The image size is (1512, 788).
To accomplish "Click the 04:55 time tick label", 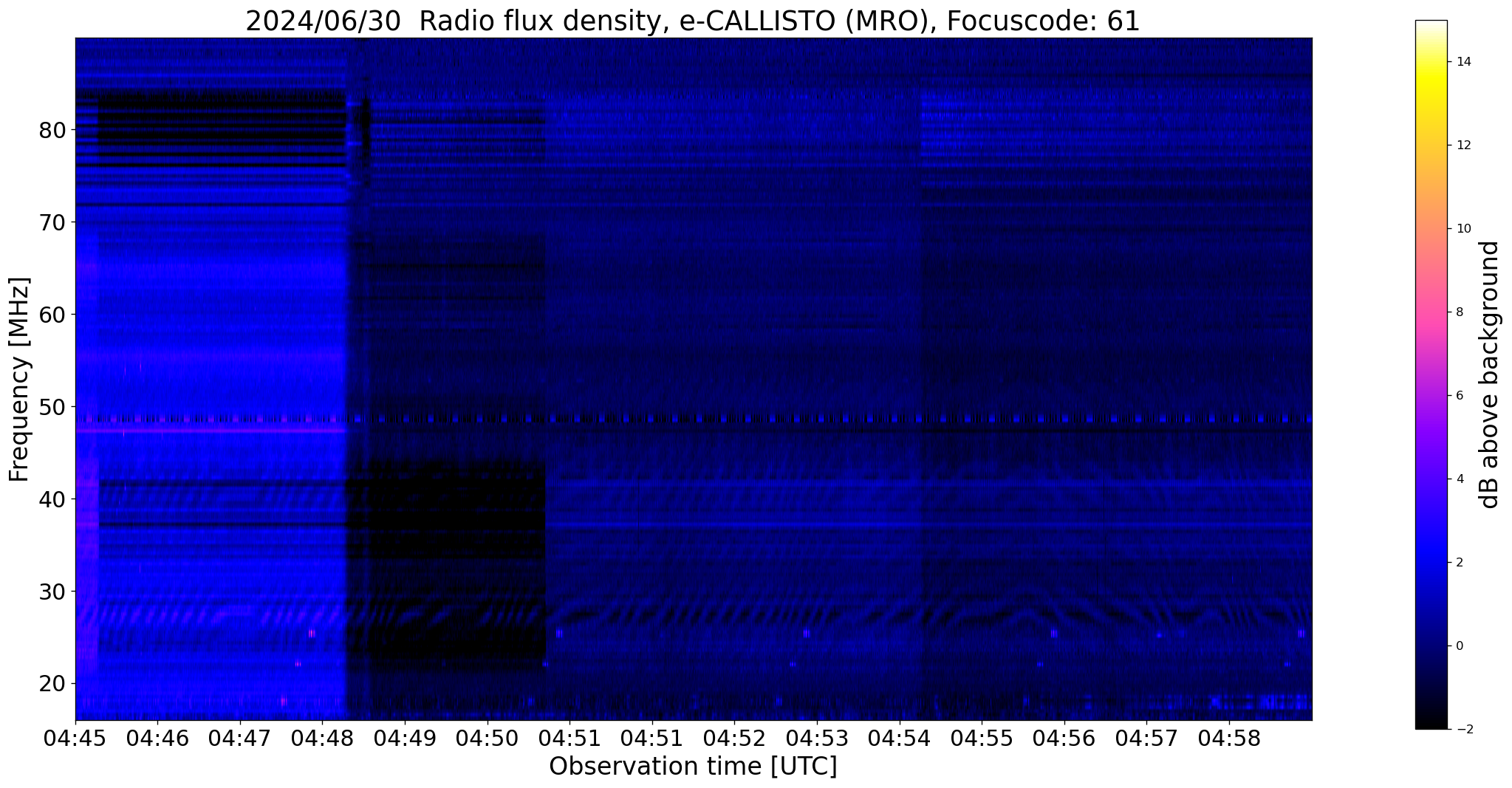I will [982, 739].
